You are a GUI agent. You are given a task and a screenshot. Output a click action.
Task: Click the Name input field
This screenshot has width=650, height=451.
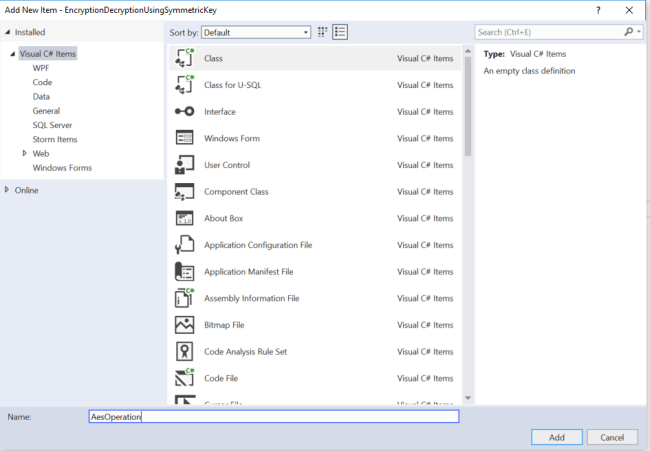(274, 417)
